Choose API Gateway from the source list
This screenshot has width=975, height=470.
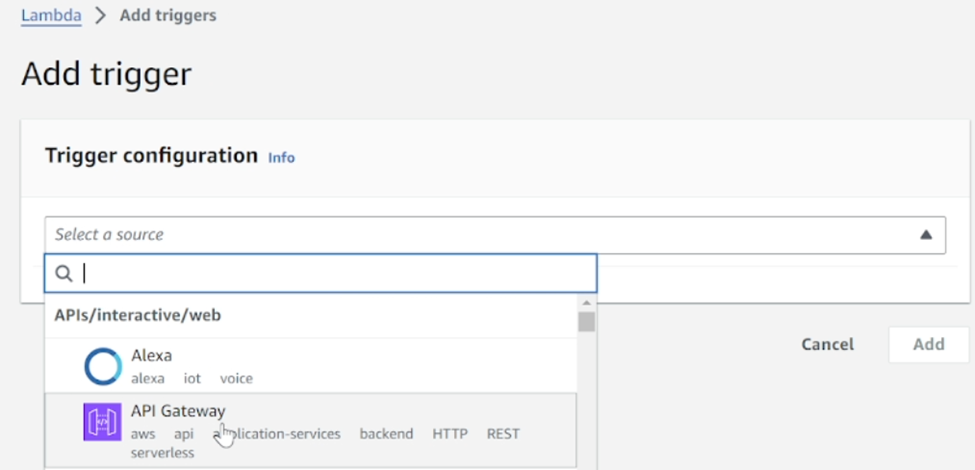[x=310, y=430]
